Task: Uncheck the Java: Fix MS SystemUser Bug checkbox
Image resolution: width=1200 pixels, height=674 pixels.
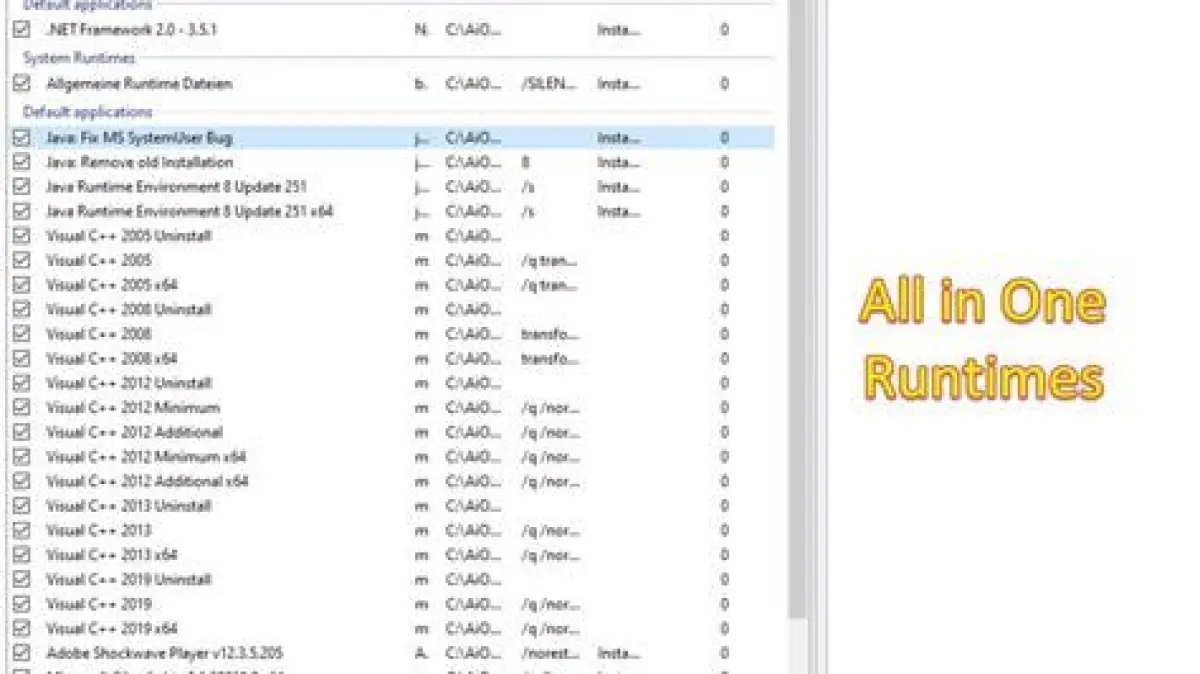Action: coord(22,138)
